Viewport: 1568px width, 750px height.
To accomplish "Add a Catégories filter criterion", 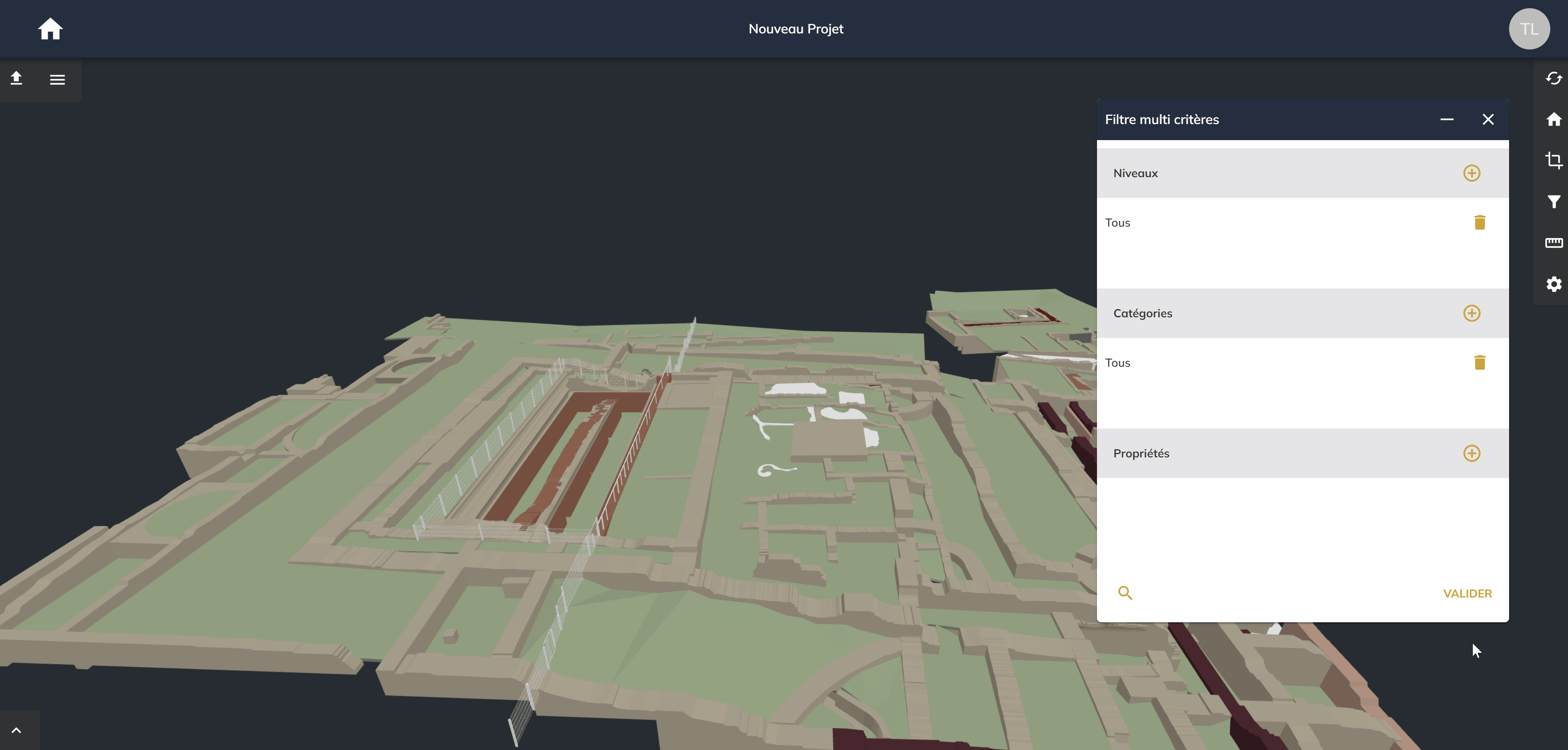I will tap(1471, 313).
